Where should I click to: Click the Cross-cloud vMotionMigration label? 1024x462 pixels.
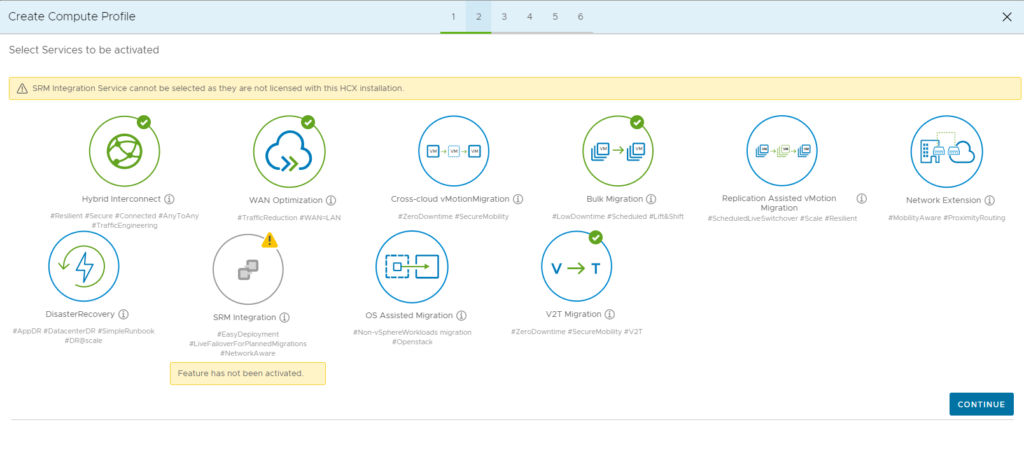(451, 199)
